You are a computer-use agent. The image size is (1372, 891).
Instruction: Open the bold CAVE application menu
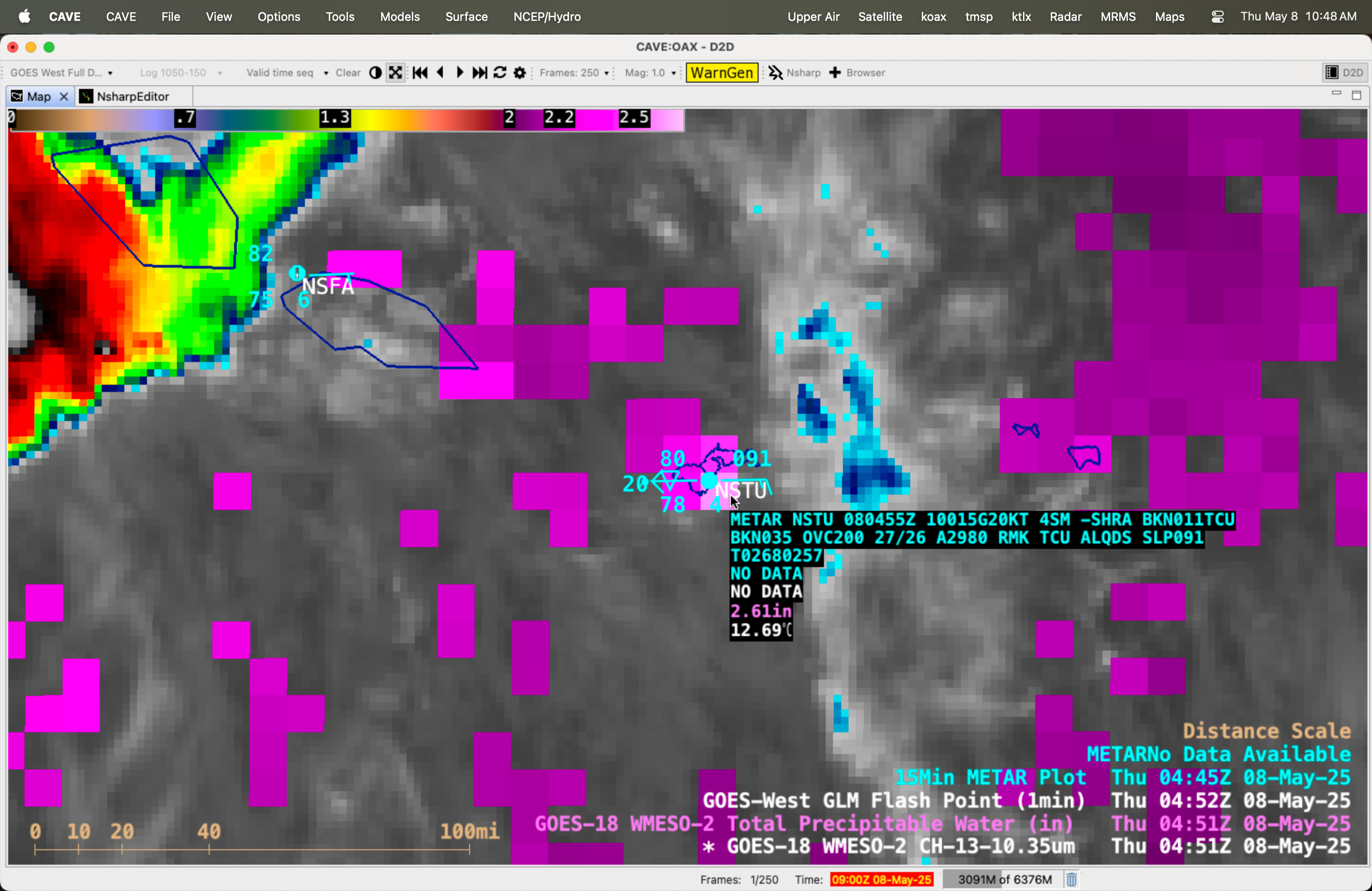[64, 17]
